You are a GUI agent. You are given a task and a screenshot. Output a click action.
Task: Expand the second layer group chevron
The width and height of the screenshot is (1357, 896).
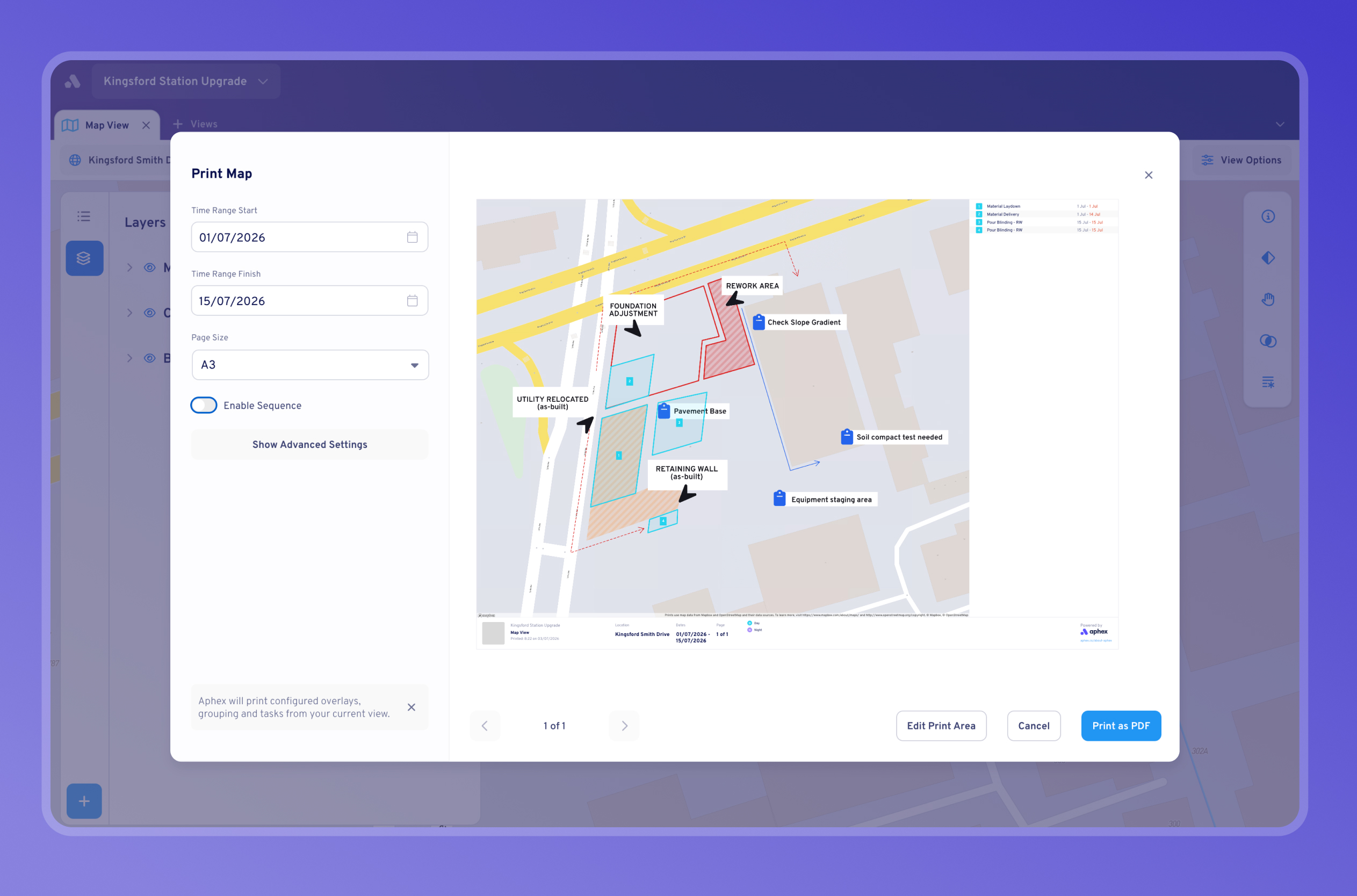tap(129, 313)
